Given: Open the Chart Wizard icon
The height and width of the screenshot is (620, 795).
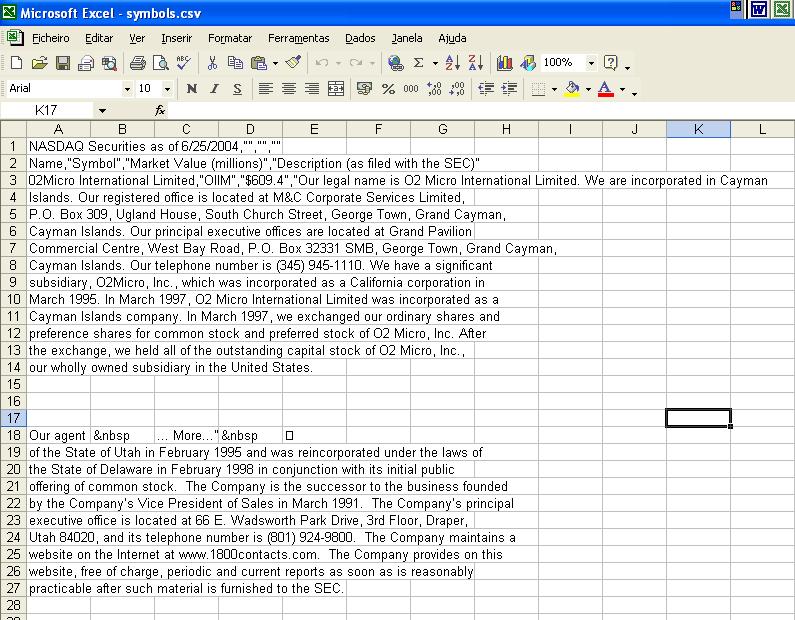Looking at the screenshot, I should coord(504,63).
